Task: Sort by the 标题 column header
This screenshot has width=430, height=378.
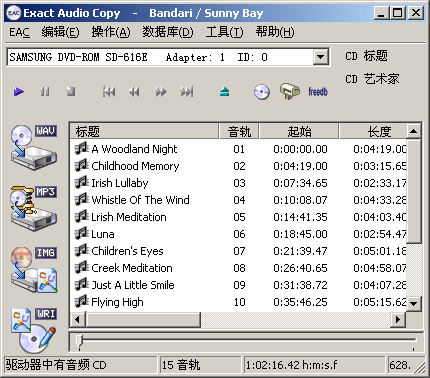Action: (x=144, y=131)
